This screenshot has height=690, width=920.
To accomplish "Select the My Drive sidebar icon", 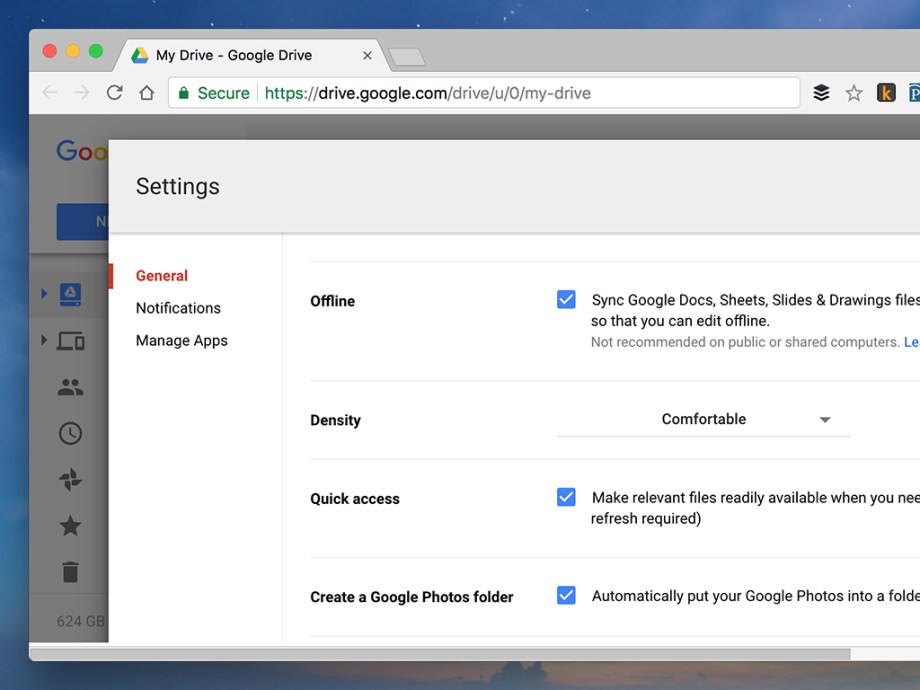I will (x=69, y=293).
